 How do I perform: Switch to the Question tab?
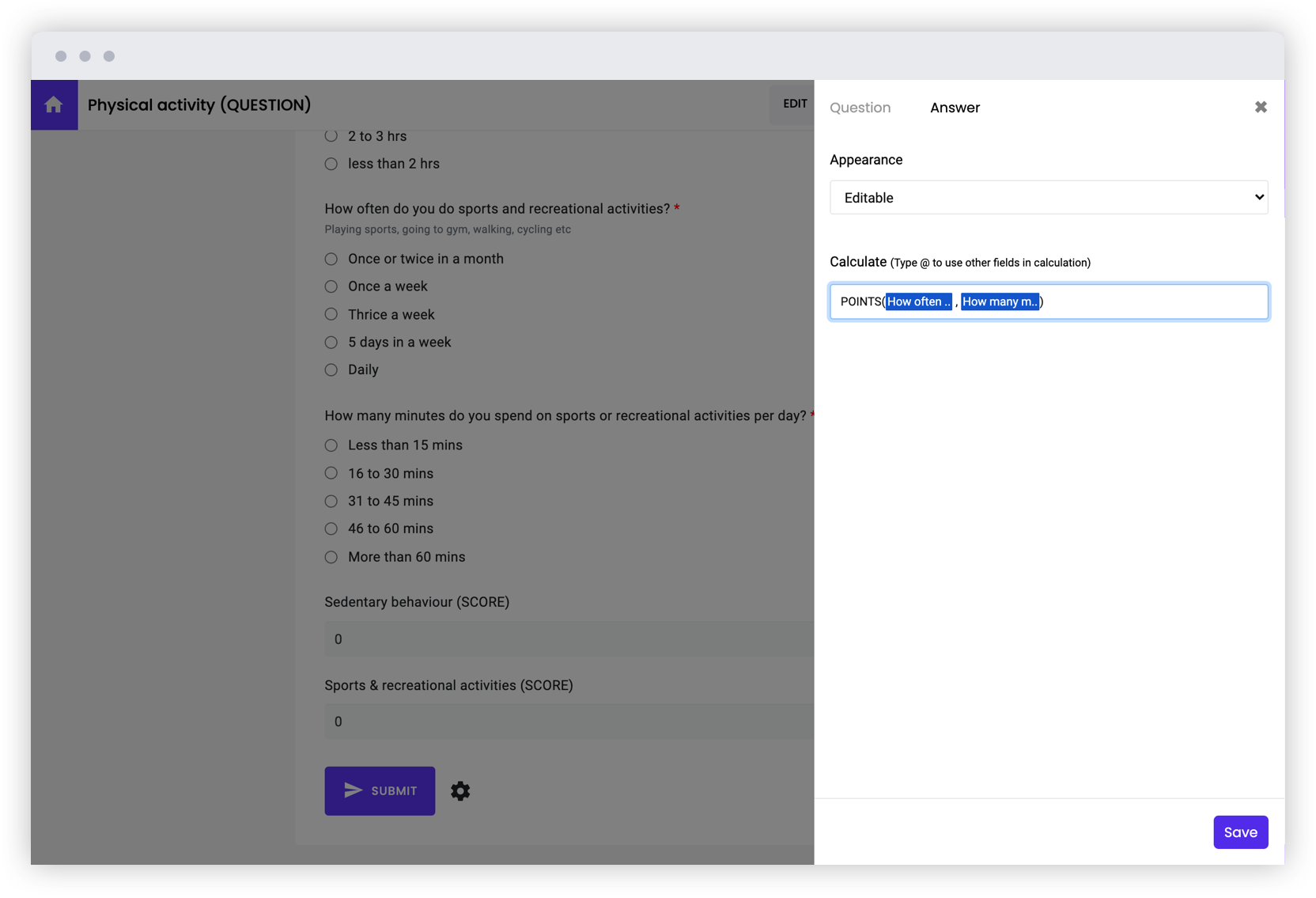(x=860, y=108)
